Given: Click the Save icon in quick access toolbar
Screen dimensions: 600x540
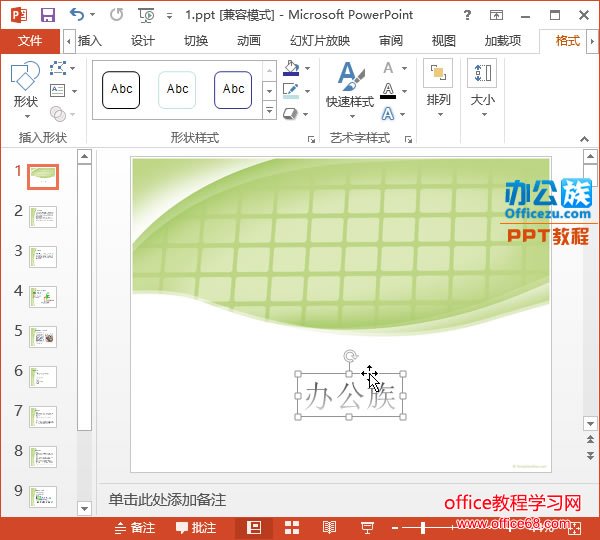Looking at the screenshot, I should pos(47,14).
